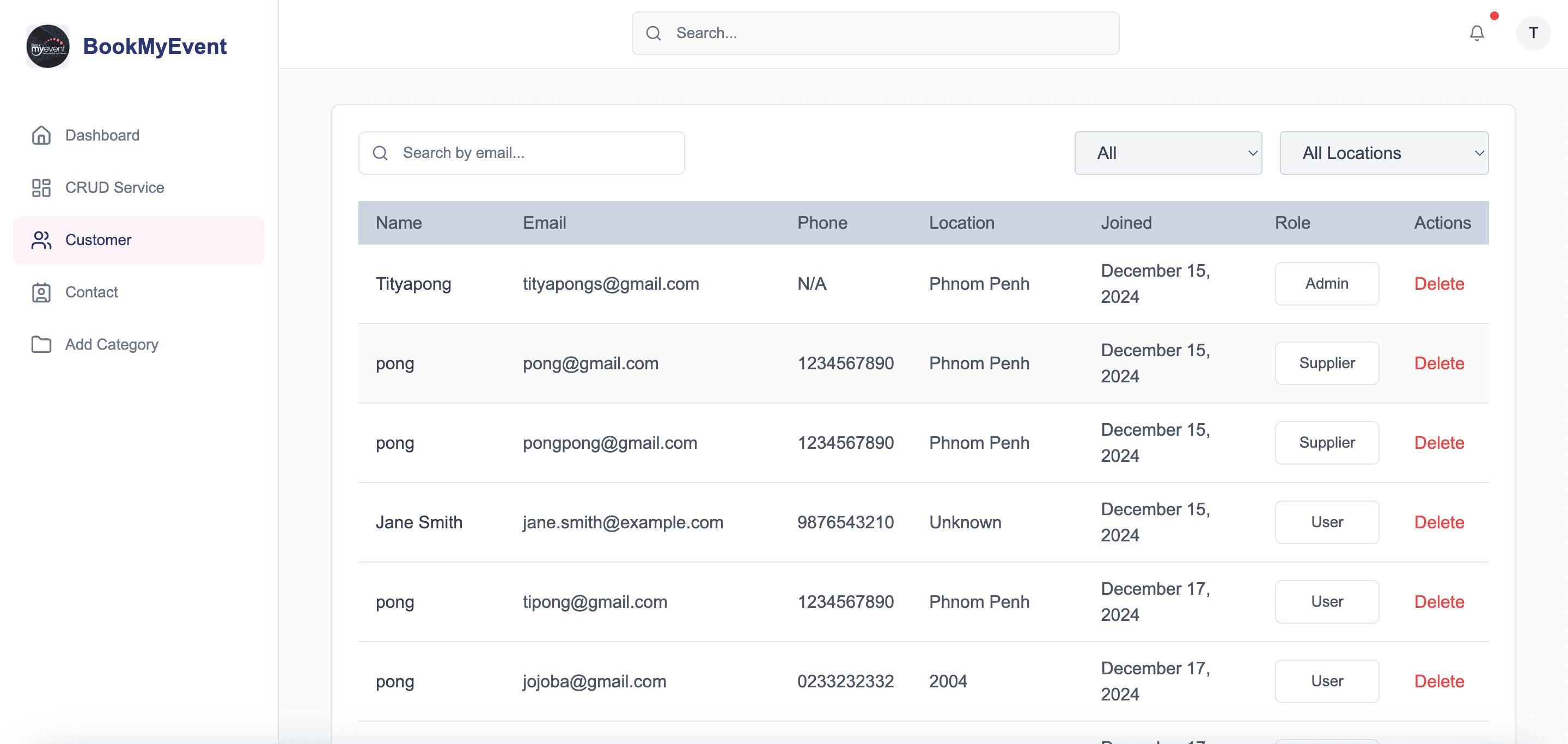This screenshot has height=744, width=1568.
Task: Click magnifier icon in top search bar
Action: [x=653, y=33]
